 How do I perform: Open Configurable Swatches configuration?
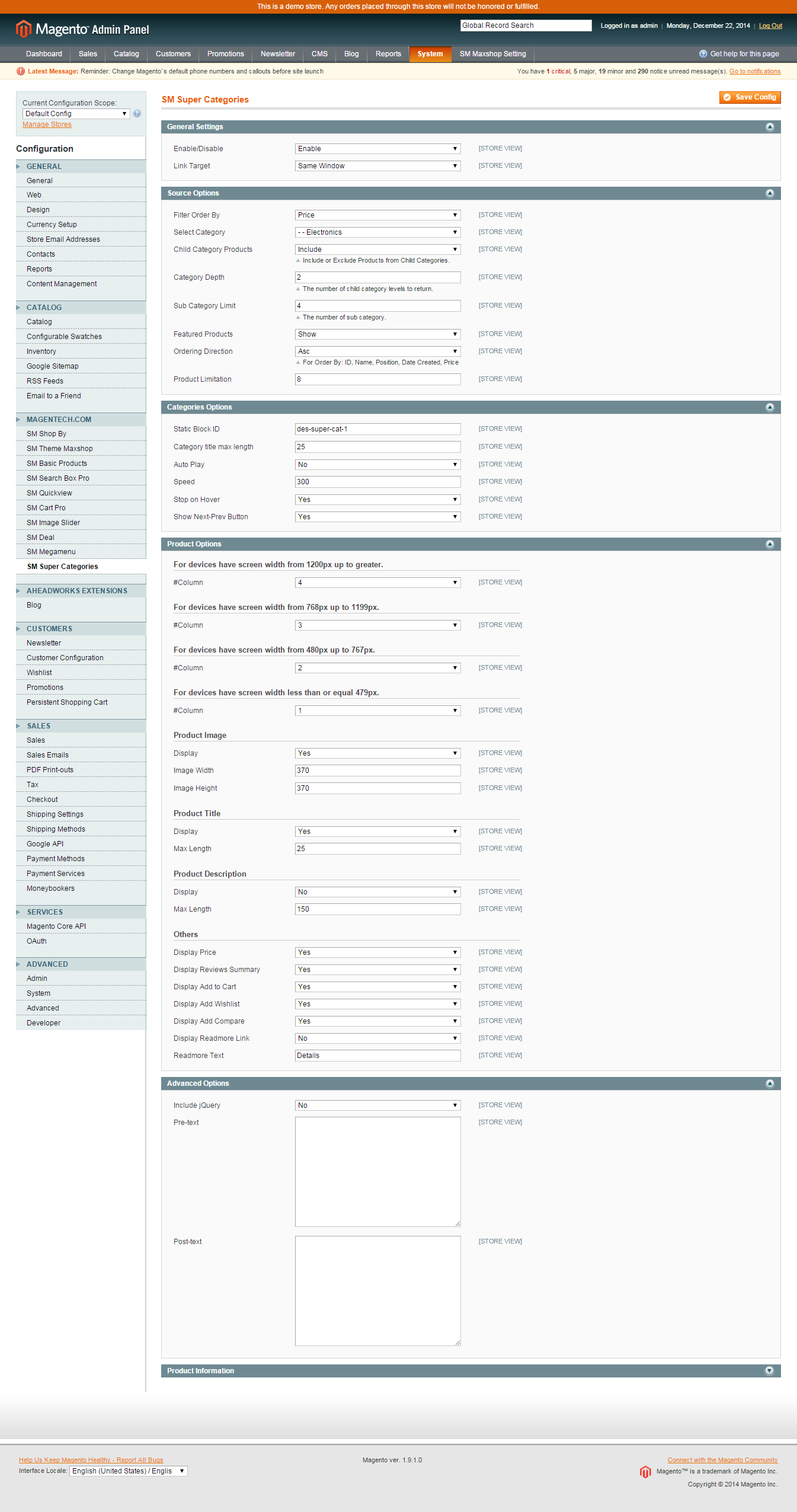(x=81, y=337)
